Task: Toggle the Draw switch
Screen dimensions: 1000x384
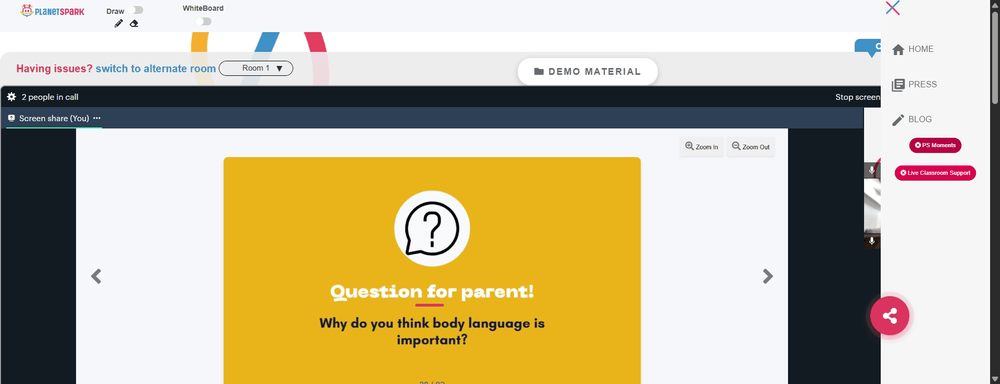Action: coord(136,10)
